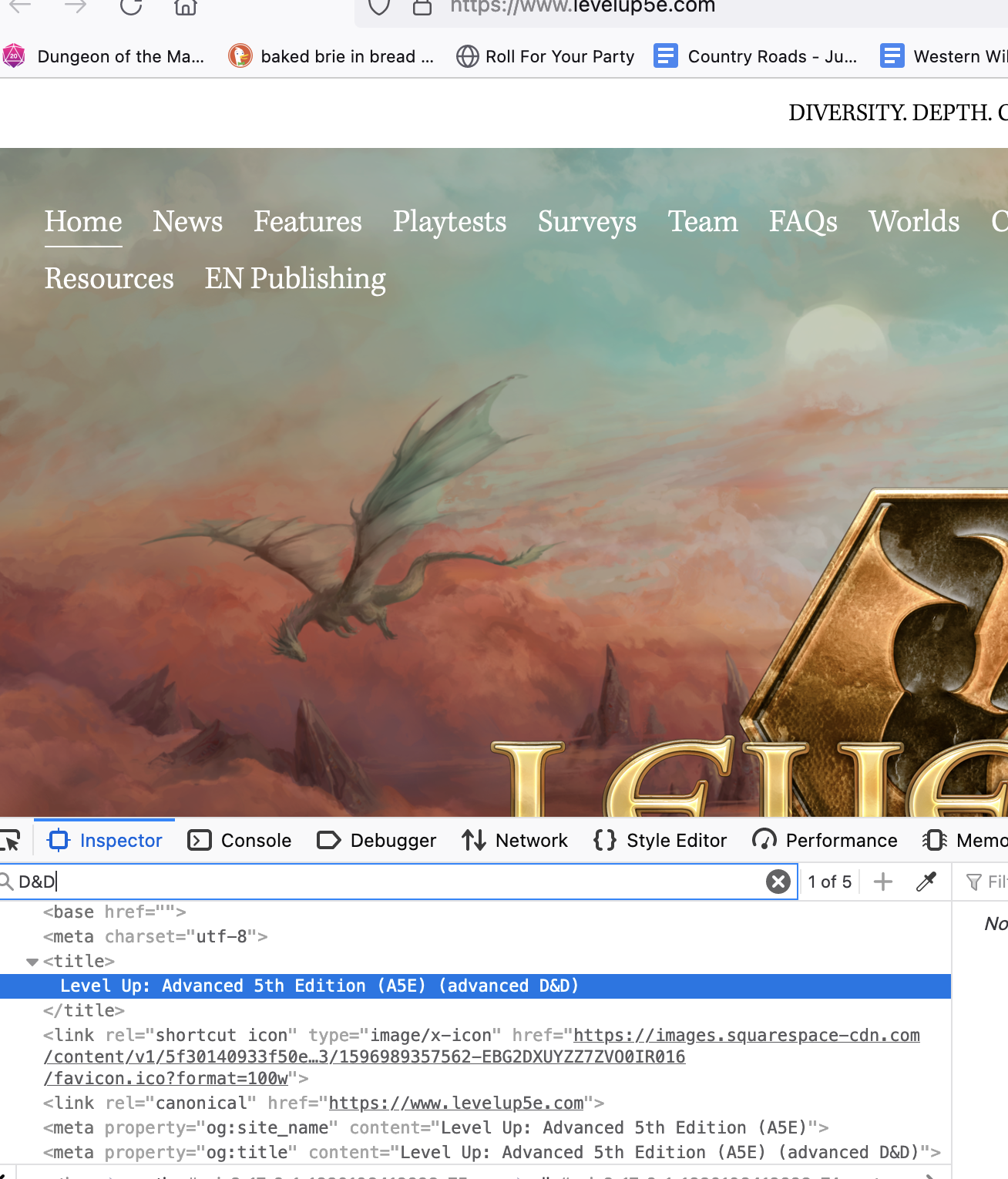
Task: Click the HTML search input field
Action: click(385, 882)
